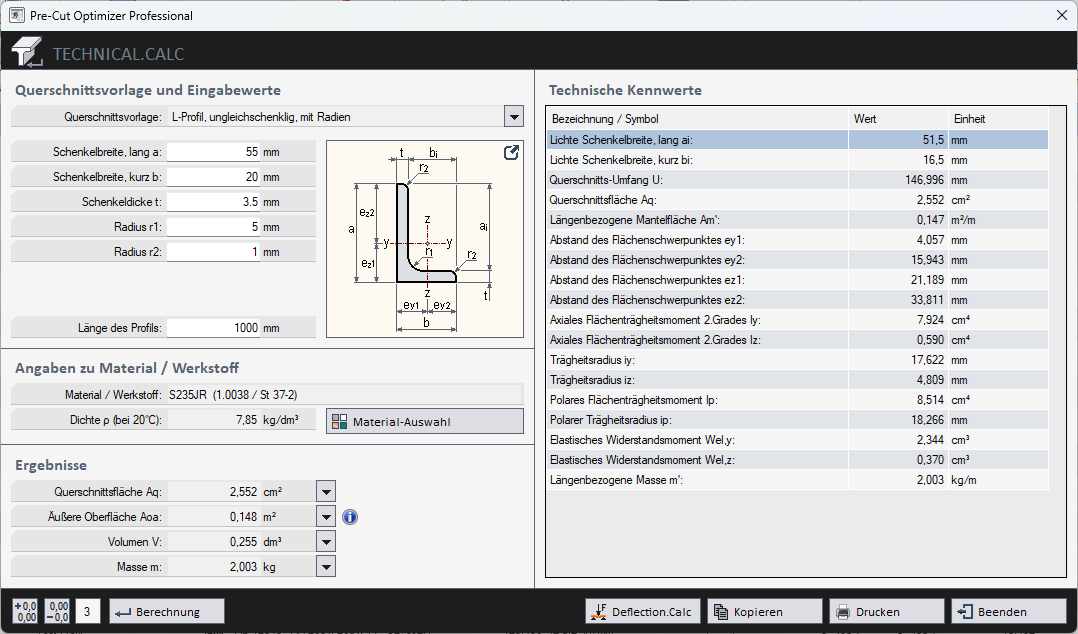Open the Querschnittsvorlage profile dropdown
1078x634 pixels.
(513, 116)
